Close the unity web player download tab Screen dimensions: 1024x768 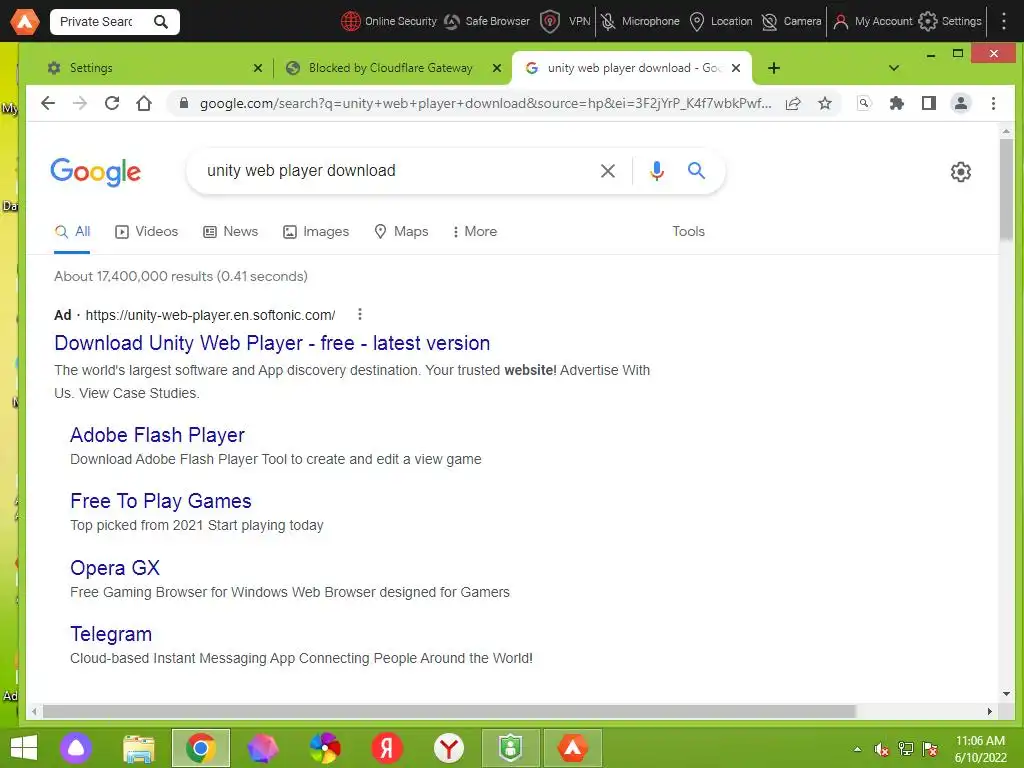736,68
